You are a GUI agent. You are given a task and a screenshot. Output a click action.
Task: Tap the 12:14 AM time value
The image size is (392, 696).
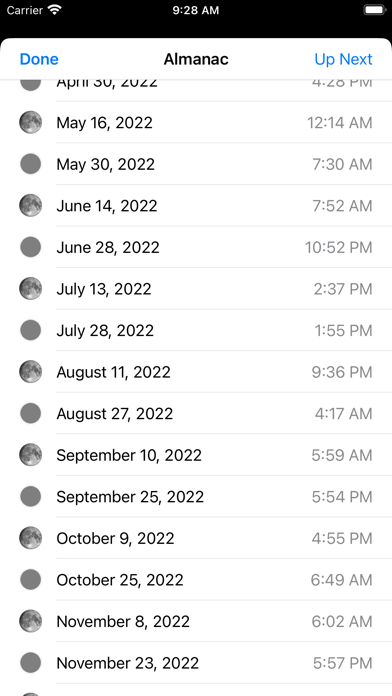coord(340,123)
